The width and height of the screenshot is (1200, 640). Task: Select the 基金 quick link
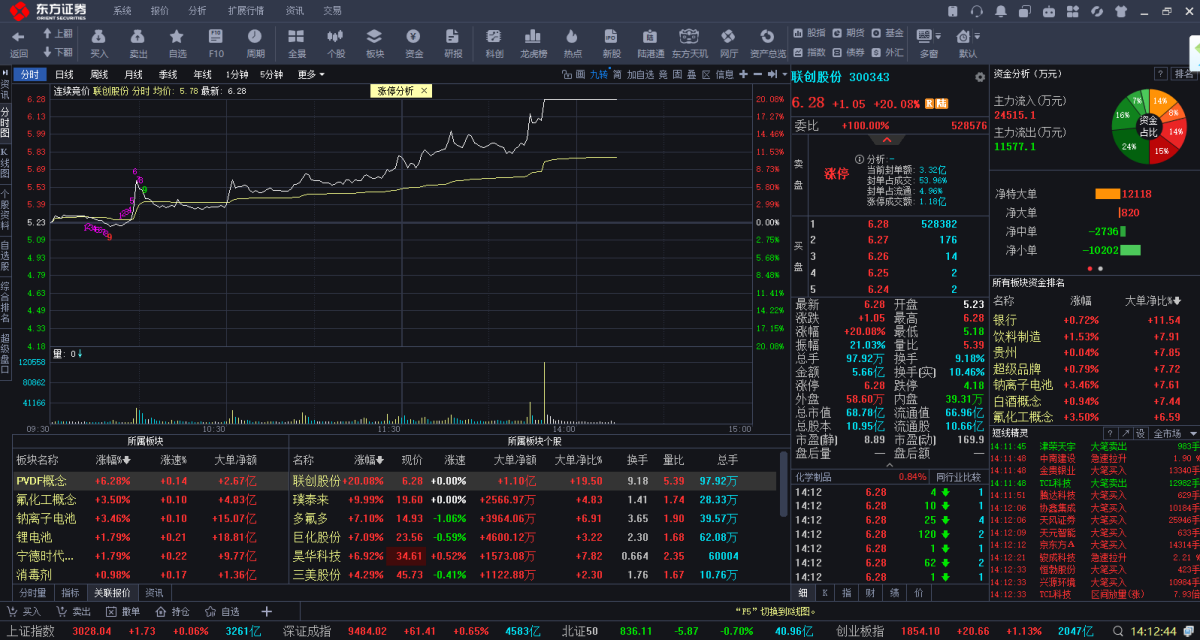coord(888,33)
